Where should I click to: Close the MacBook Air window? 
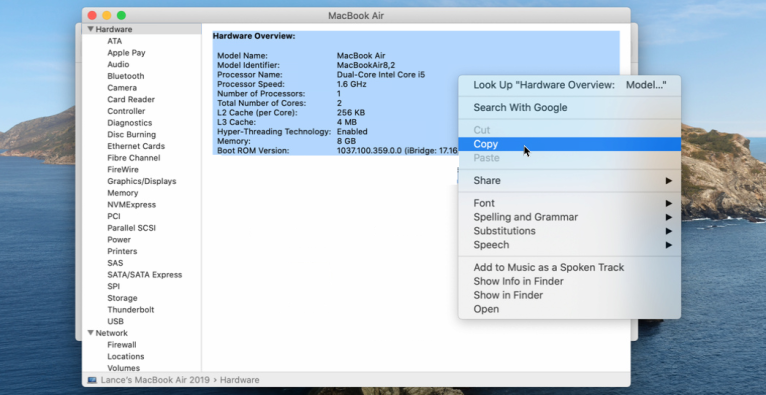point(92,16)
